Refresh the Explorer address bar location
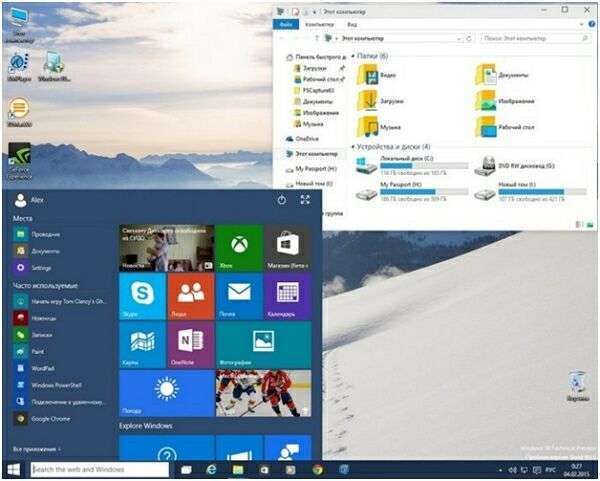Image resolution: width=600 pixels, height=481 pixels. pyautogui.click(x=468, y=38)
